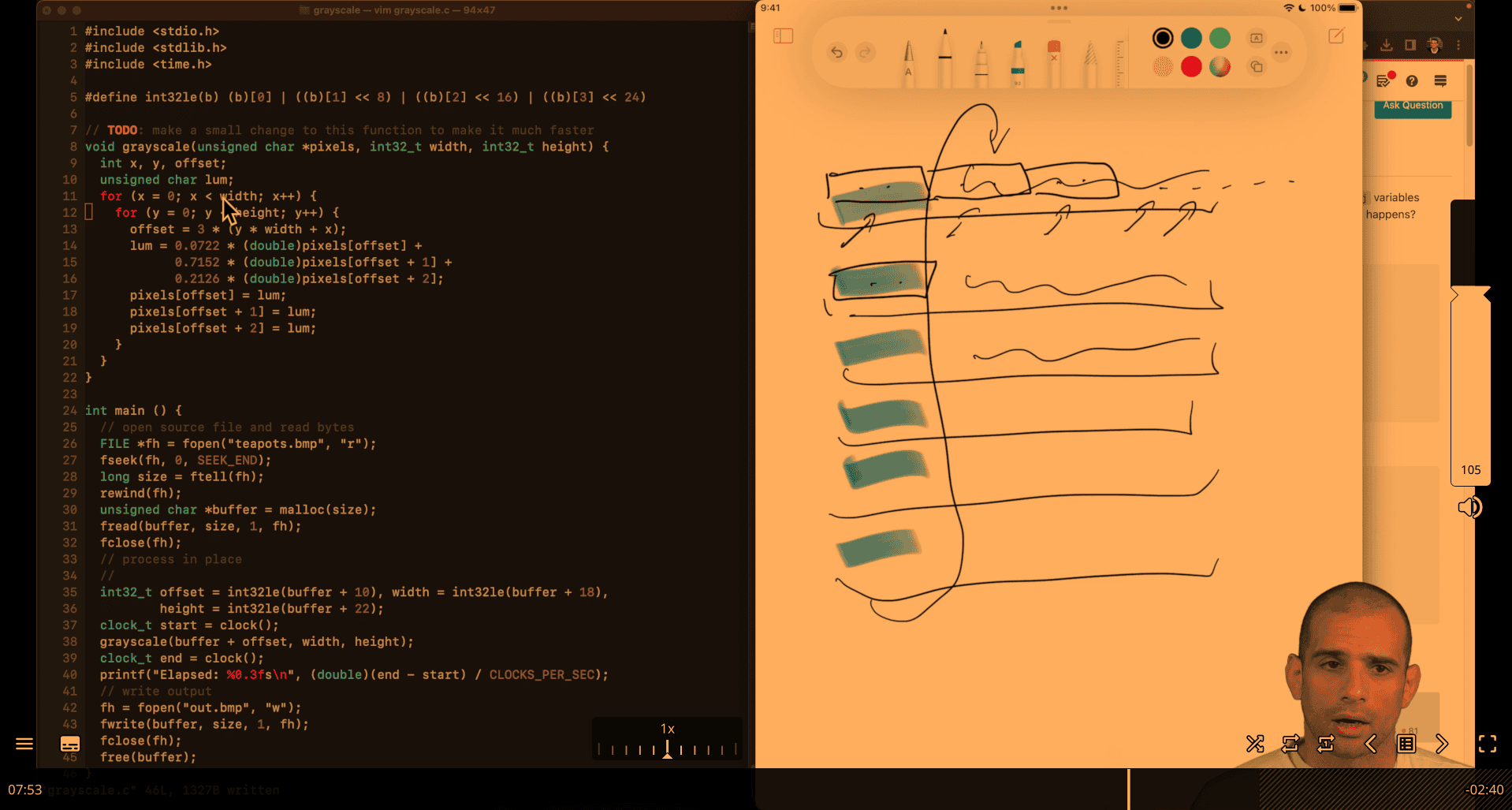Toggle repeat-all loop mode
The image size is (1512, 810).
pyautogui.click(x=1290, y=744)
